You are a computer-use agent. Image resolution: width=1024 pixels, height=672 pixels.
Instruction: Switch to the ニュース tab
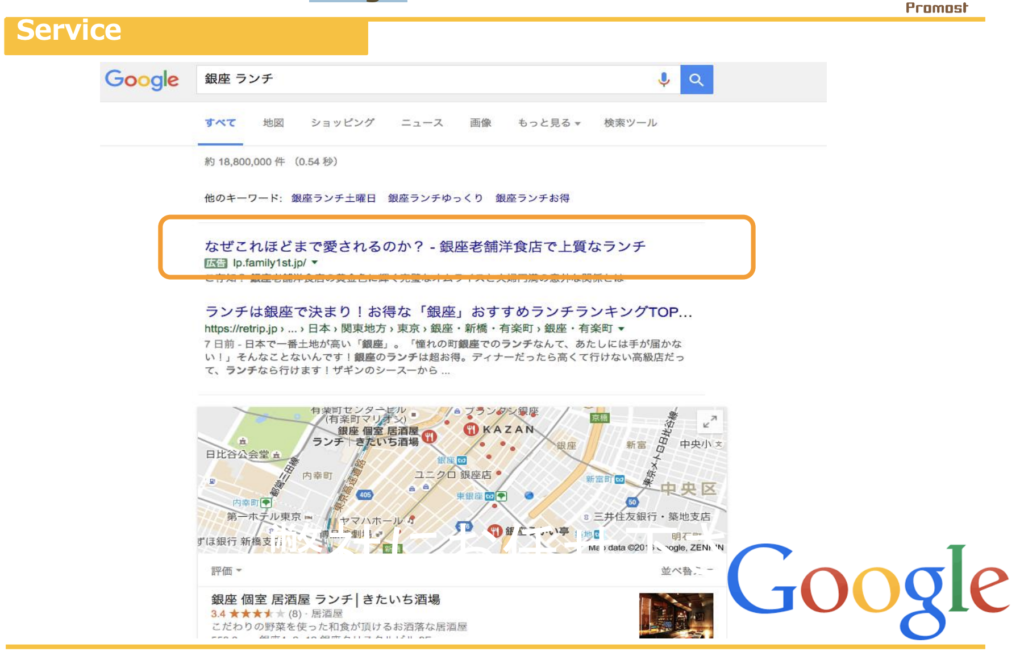(x=422, y=123)
